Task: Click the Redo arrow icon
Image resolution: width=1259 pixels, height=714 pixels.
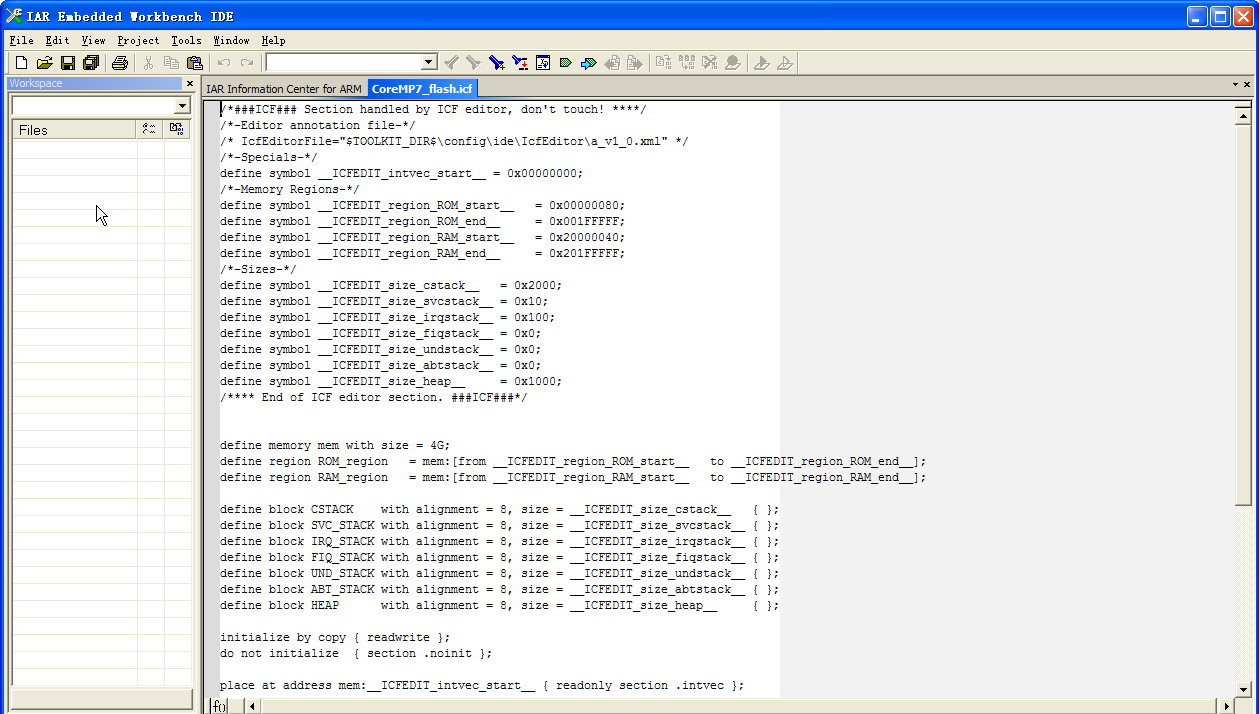Action: (x=247, y=63)
